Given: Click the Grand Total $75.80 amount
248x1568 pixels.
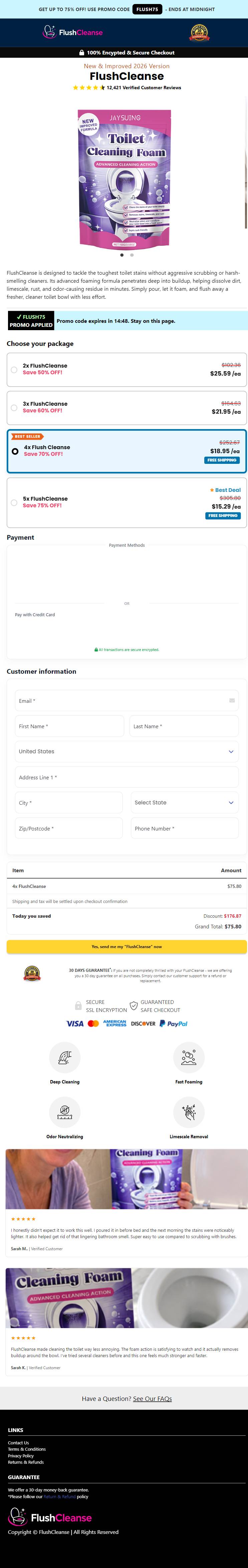Looking at the screenshot, I should pyautogui.click(x=233, y=926).
